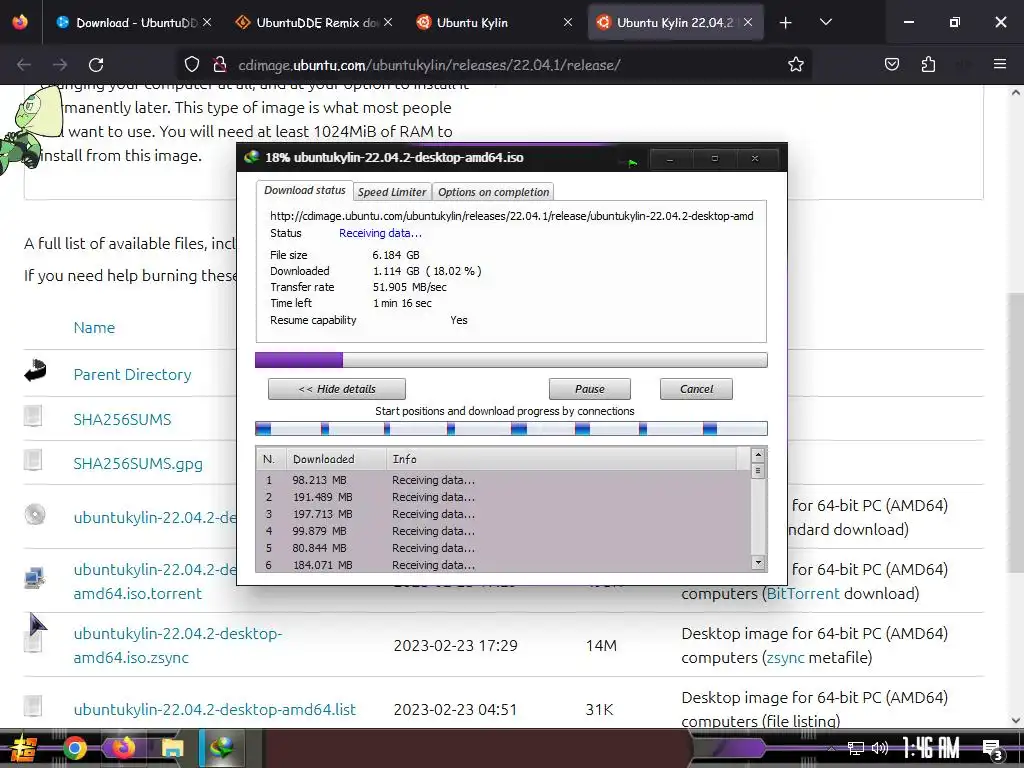The height and width of the screenshot is (768, 1024).
Task: Open the volume speaker tray icon
Action: (x=880, y=748)
